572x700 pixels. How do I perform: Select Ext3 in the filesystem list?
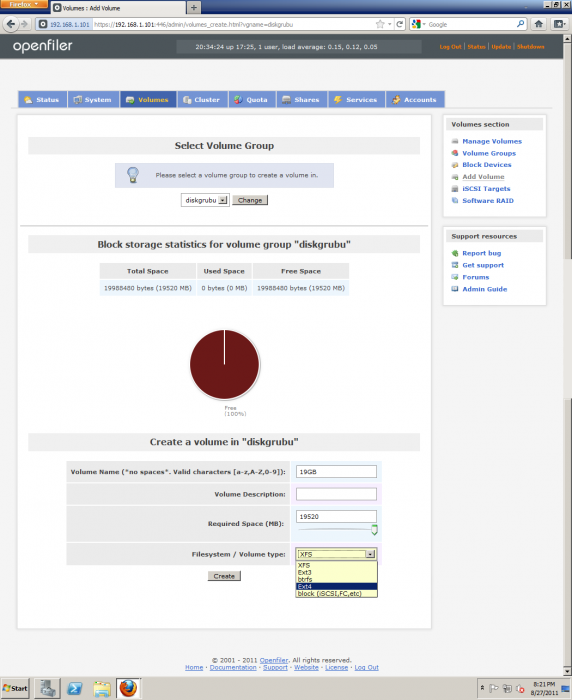[x=336, y=572]
